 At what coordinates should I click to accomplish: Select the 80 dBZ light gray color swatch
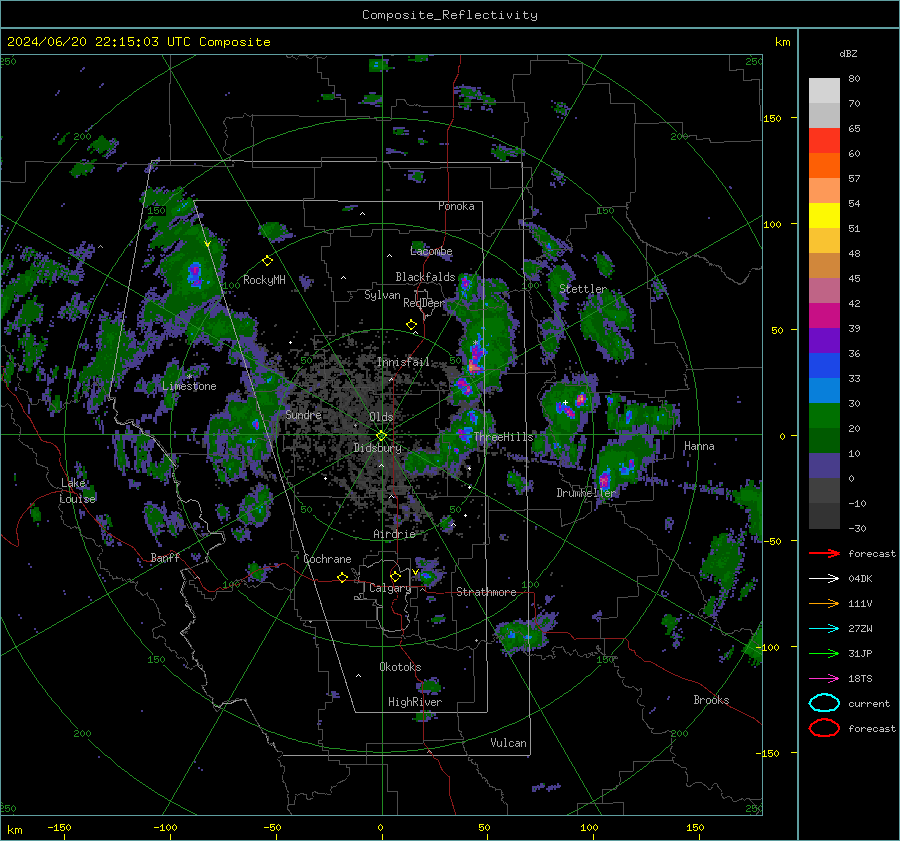pyautogui.click(x=824, y=91)
